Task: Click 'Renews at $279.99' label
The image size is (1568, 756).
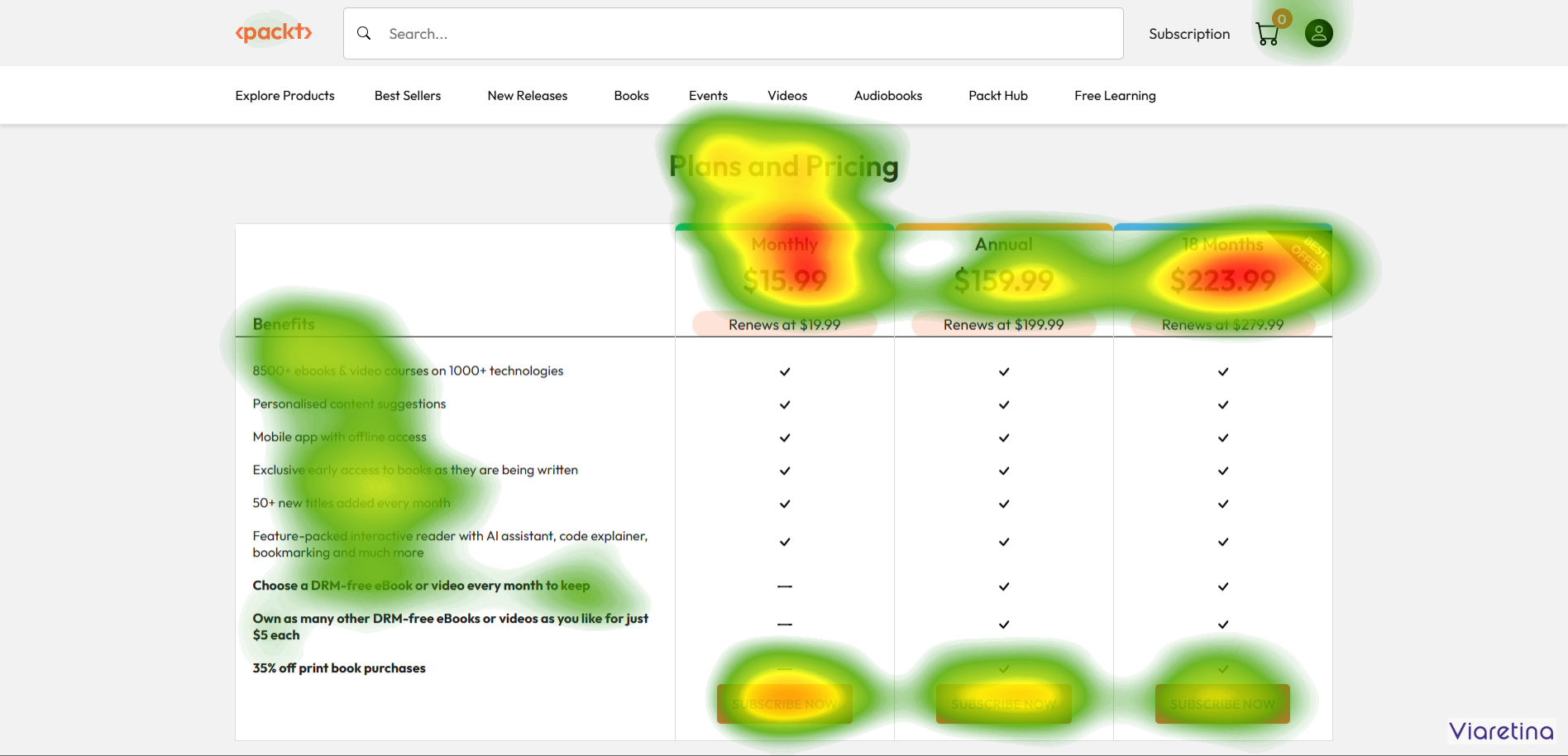Action: 1223,324
